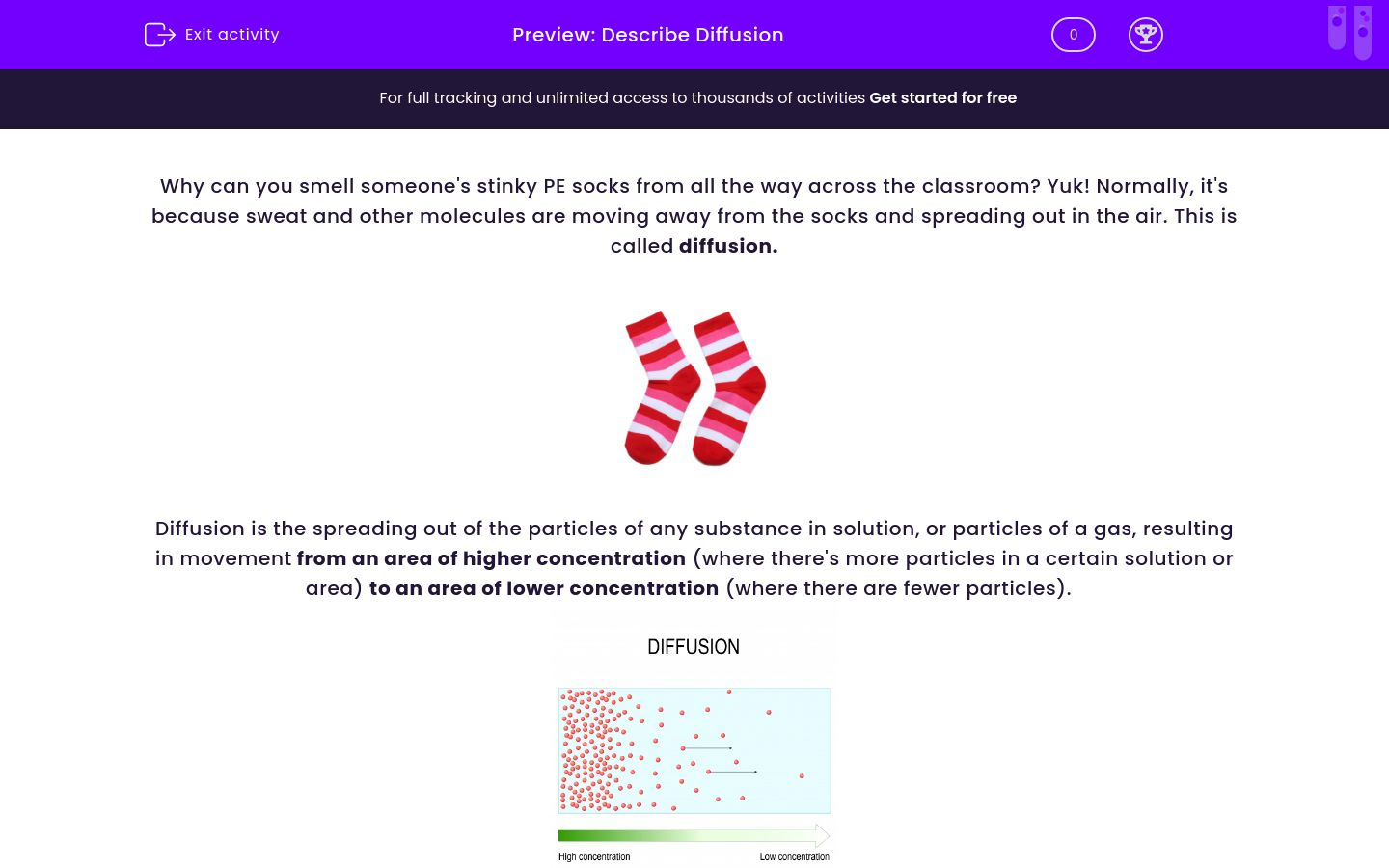Click the High concentration label
This screenshot has height=868, width=1389.
click(x=594, y=856)
